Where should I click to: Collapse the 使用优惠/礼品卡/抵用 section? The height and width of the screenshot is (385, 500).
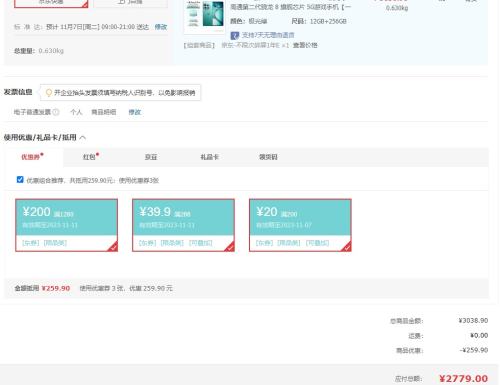83,137
